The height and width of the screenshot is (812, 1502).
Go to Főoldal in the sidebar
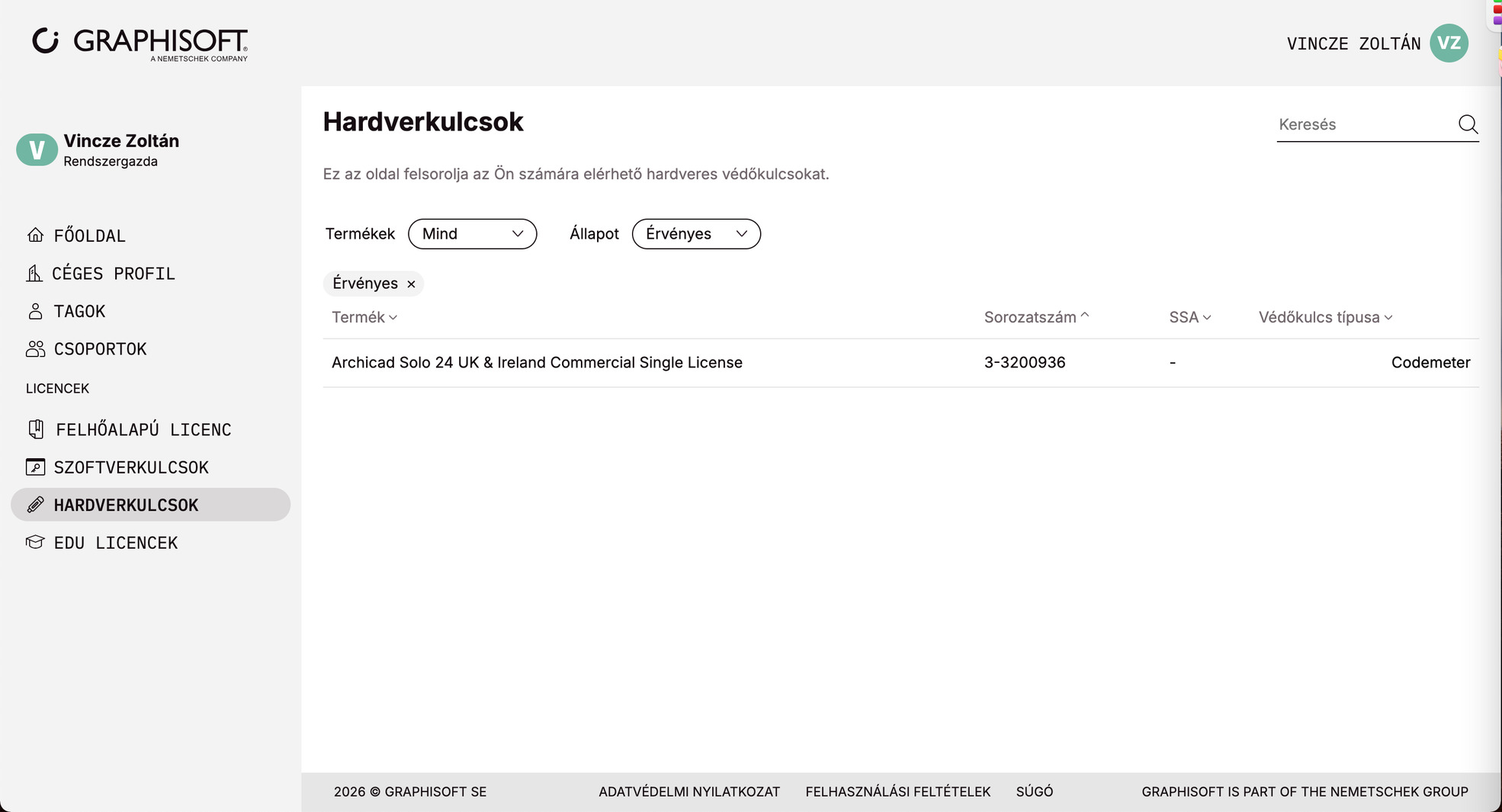(90, 236)
